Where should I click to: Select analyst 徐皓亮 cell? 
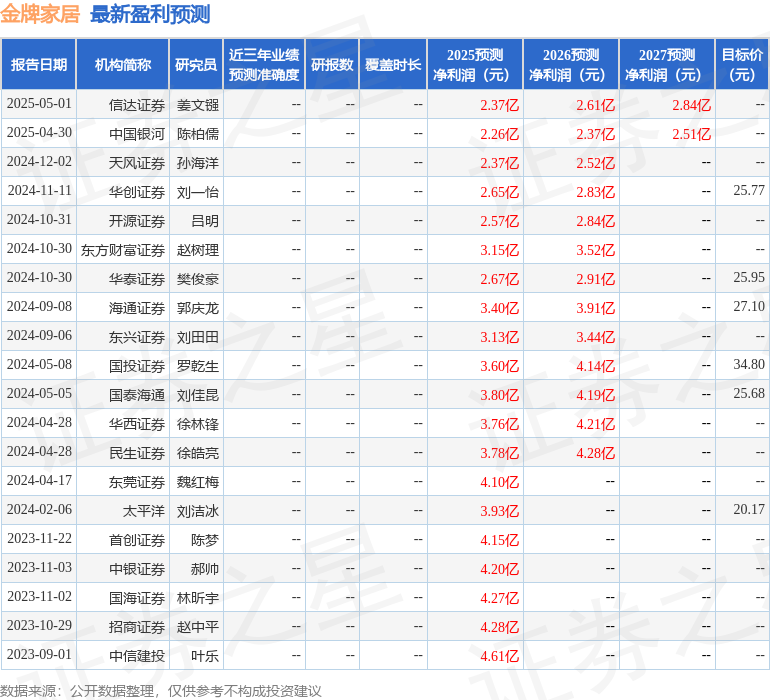click(198, 453)
